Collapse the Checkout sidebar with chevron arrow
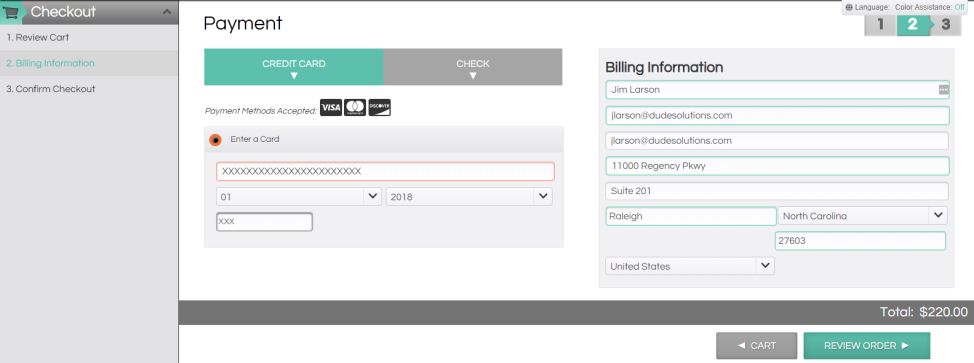 166,12
